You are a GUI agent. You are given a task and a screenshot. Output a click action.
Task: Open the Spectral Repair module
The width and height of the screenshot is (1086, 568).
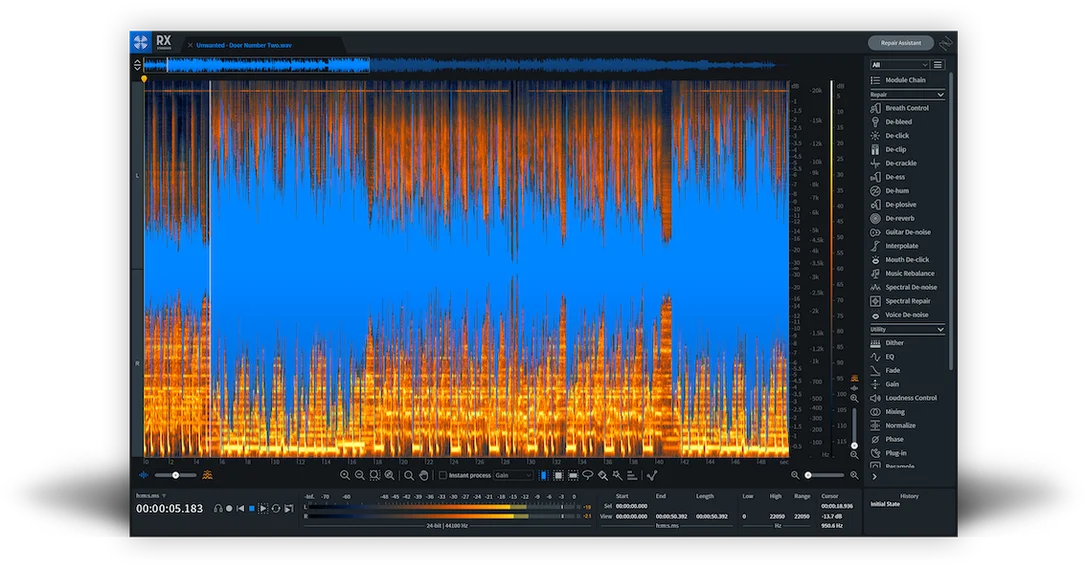point(900,301)
